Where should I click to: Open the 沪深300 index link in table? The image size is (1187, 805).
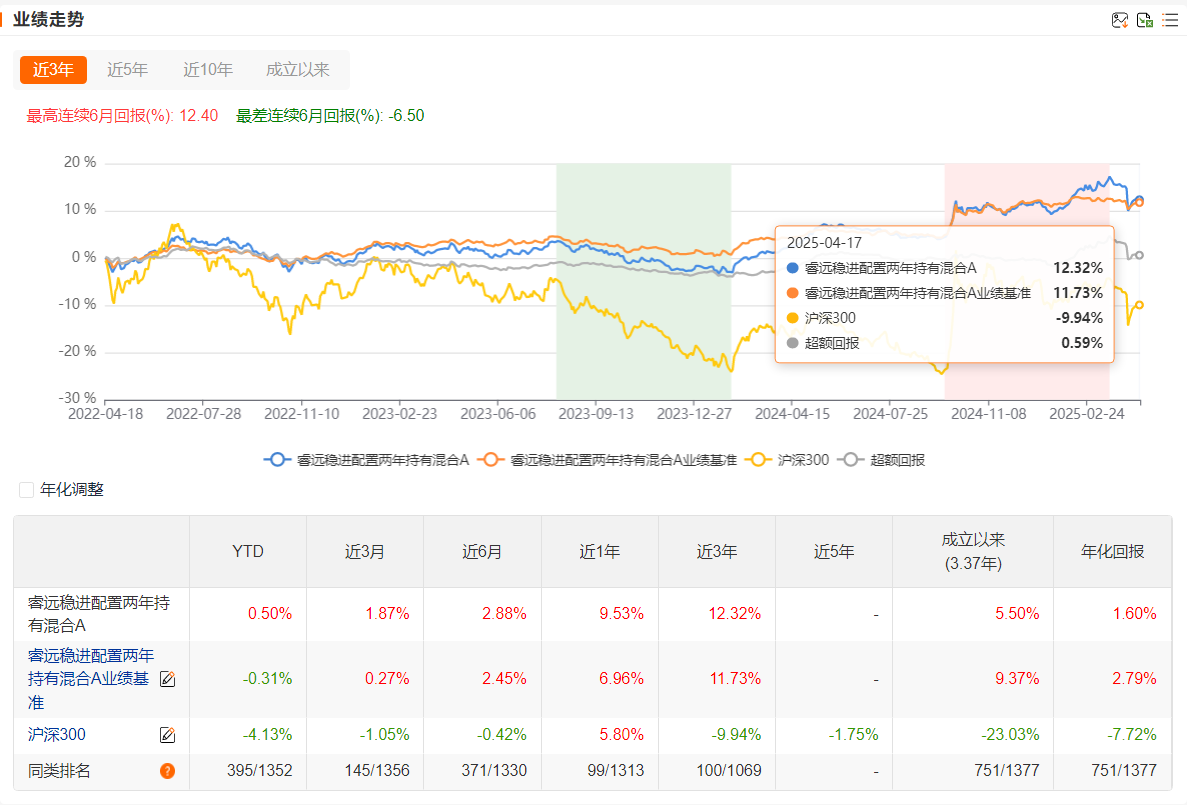(x=57, y=735)
